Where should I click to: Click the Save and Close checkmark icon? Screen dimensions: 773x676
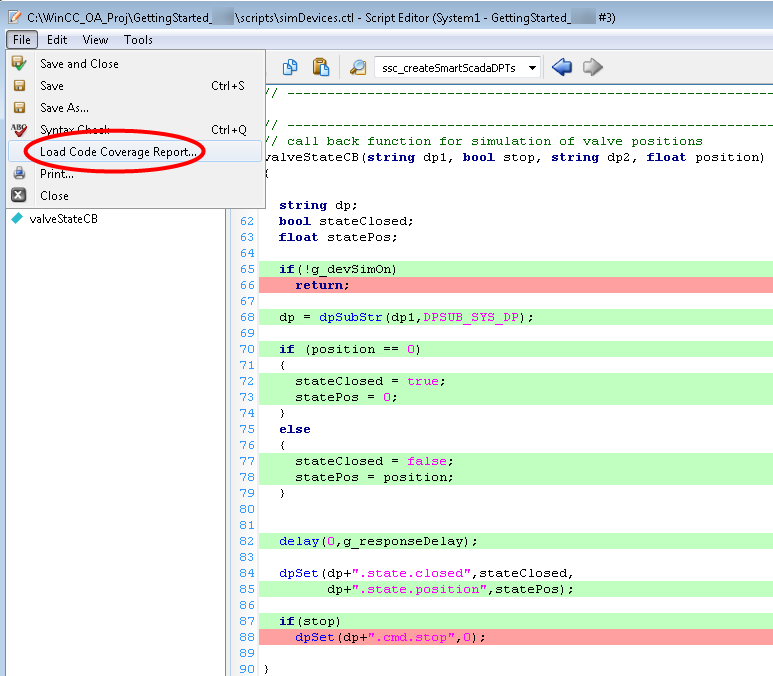[x=19, y=64]
